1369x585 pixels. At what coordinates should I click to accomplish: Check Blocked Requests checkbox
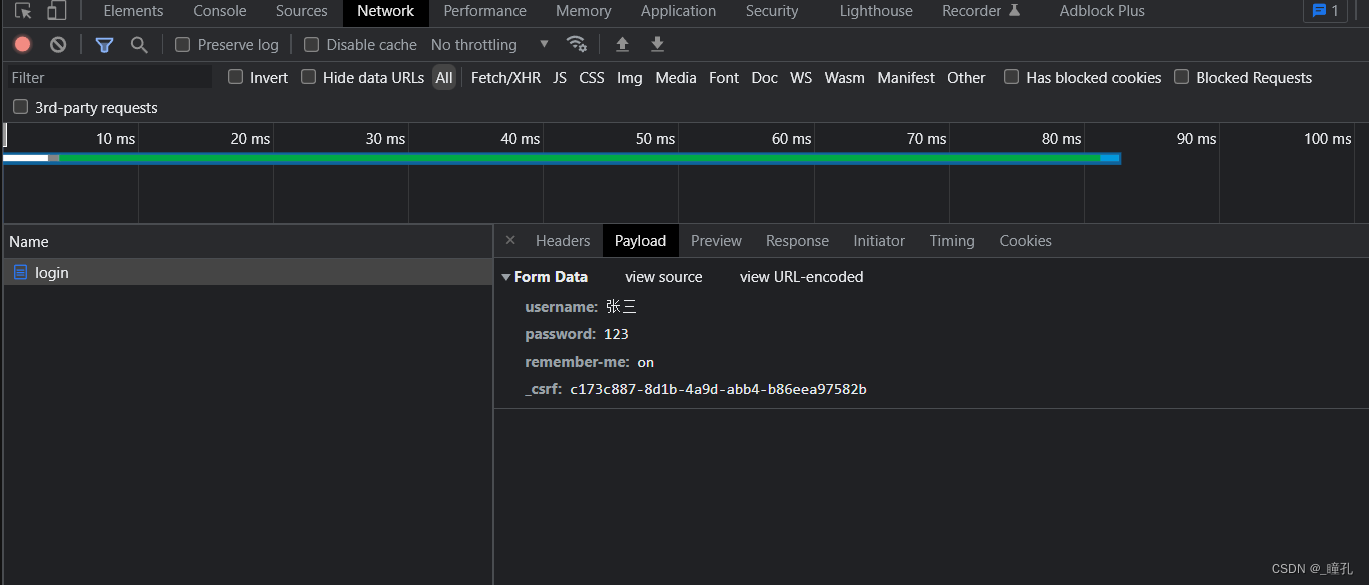1181,77
